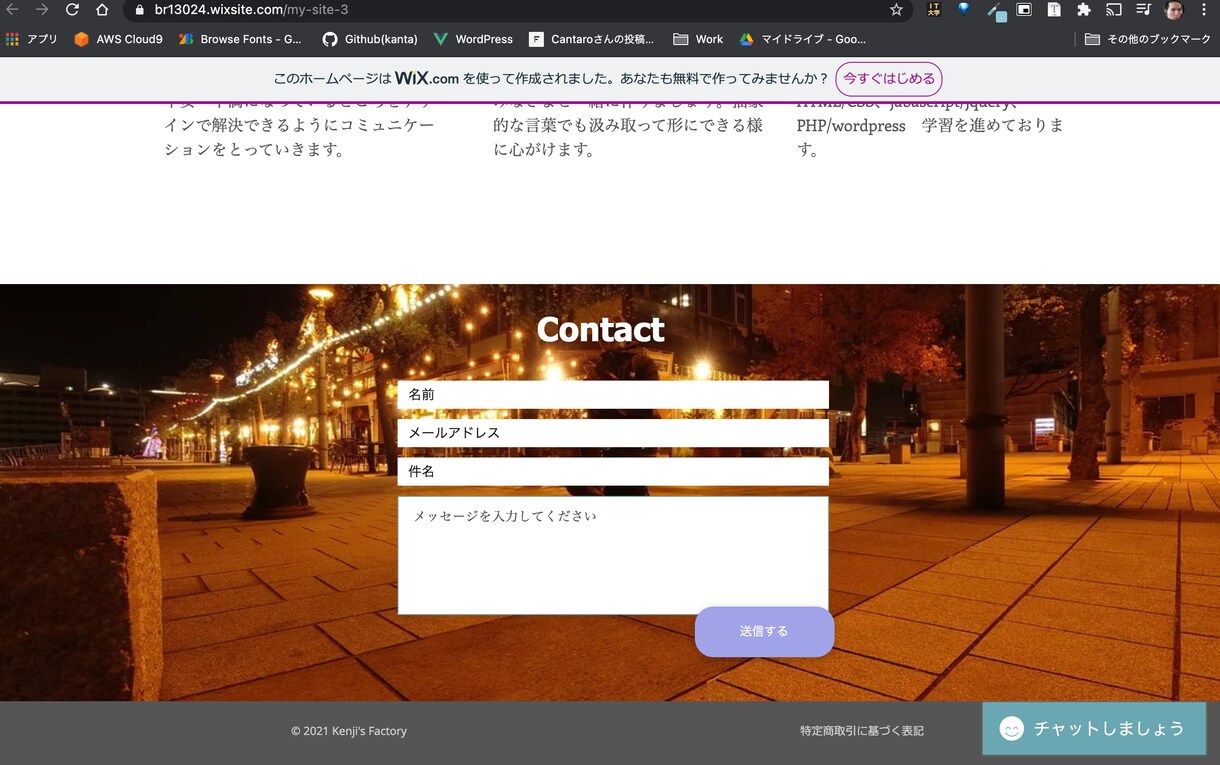Screen dimensions: 1220x765
Task: Open the media controls playlist icon
Action: (1144, 10)
